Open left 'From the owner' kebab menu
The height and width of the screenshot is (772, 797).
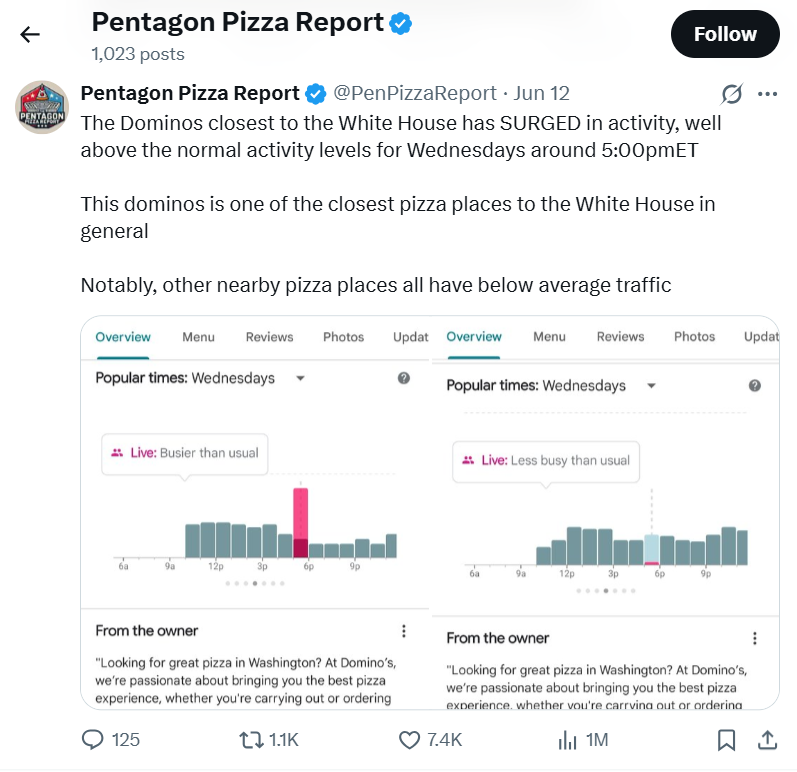404,631
